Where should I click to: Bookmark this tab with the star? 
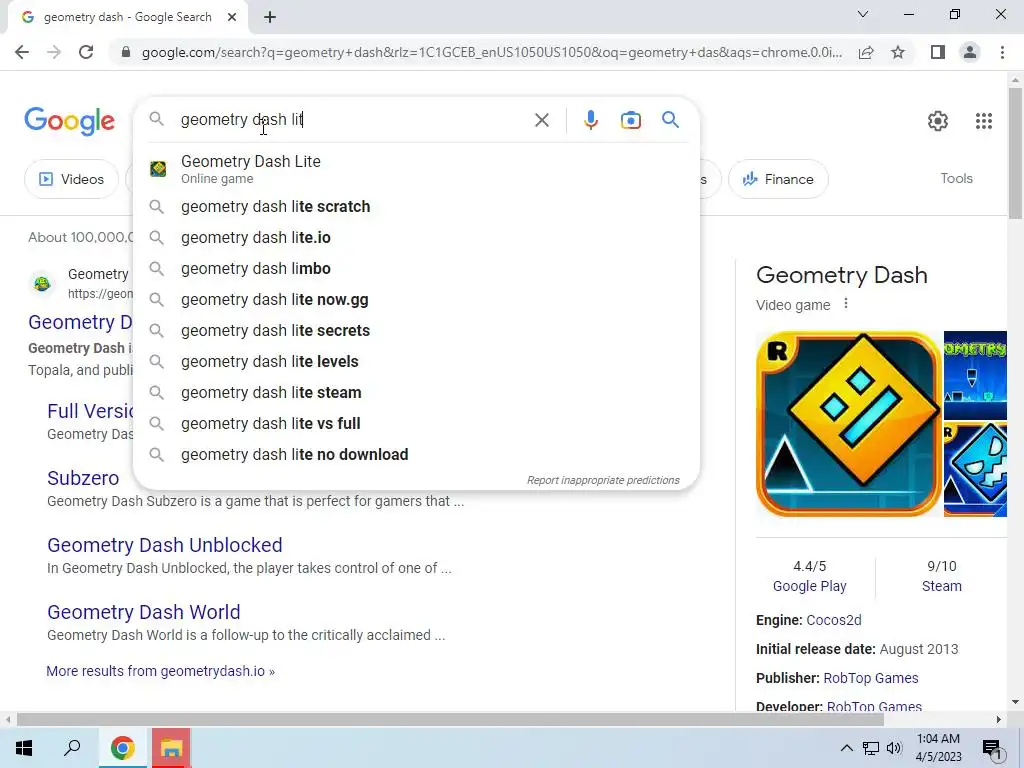pyautogui.click(x=898, y=52)
